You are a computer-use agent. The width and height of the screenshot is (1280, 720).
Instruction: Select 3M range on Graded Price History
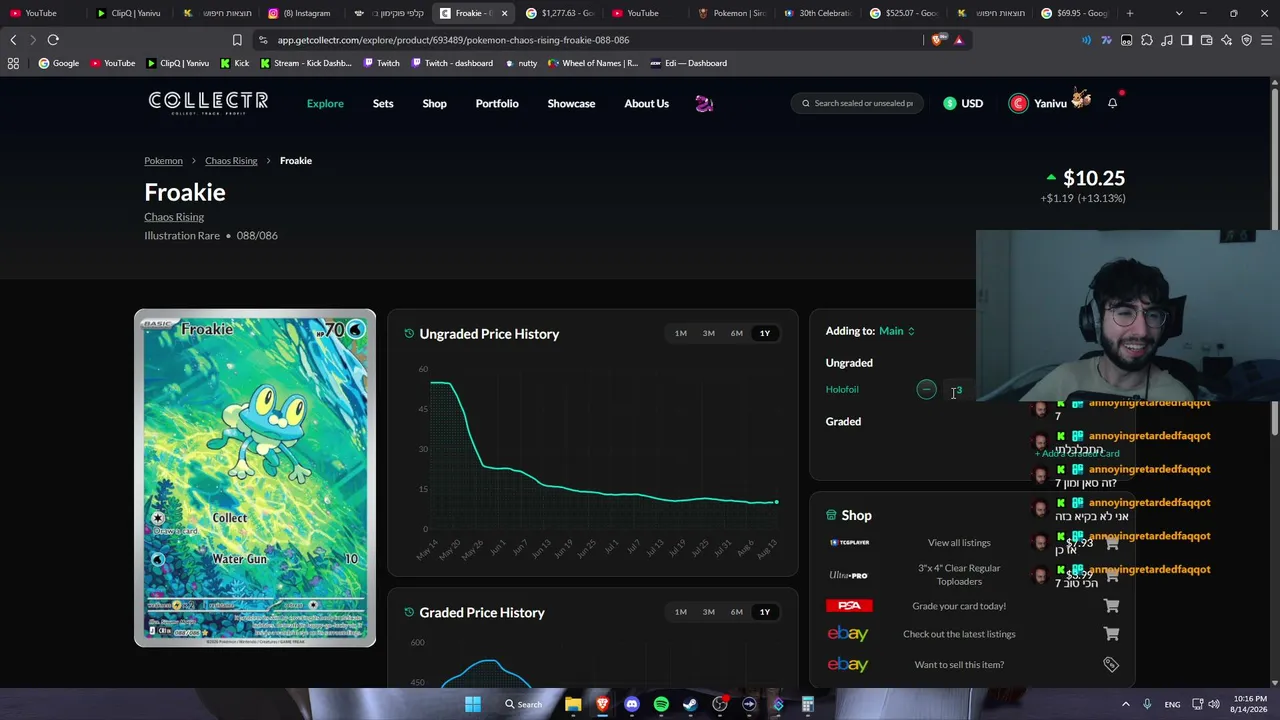point(709,612)
